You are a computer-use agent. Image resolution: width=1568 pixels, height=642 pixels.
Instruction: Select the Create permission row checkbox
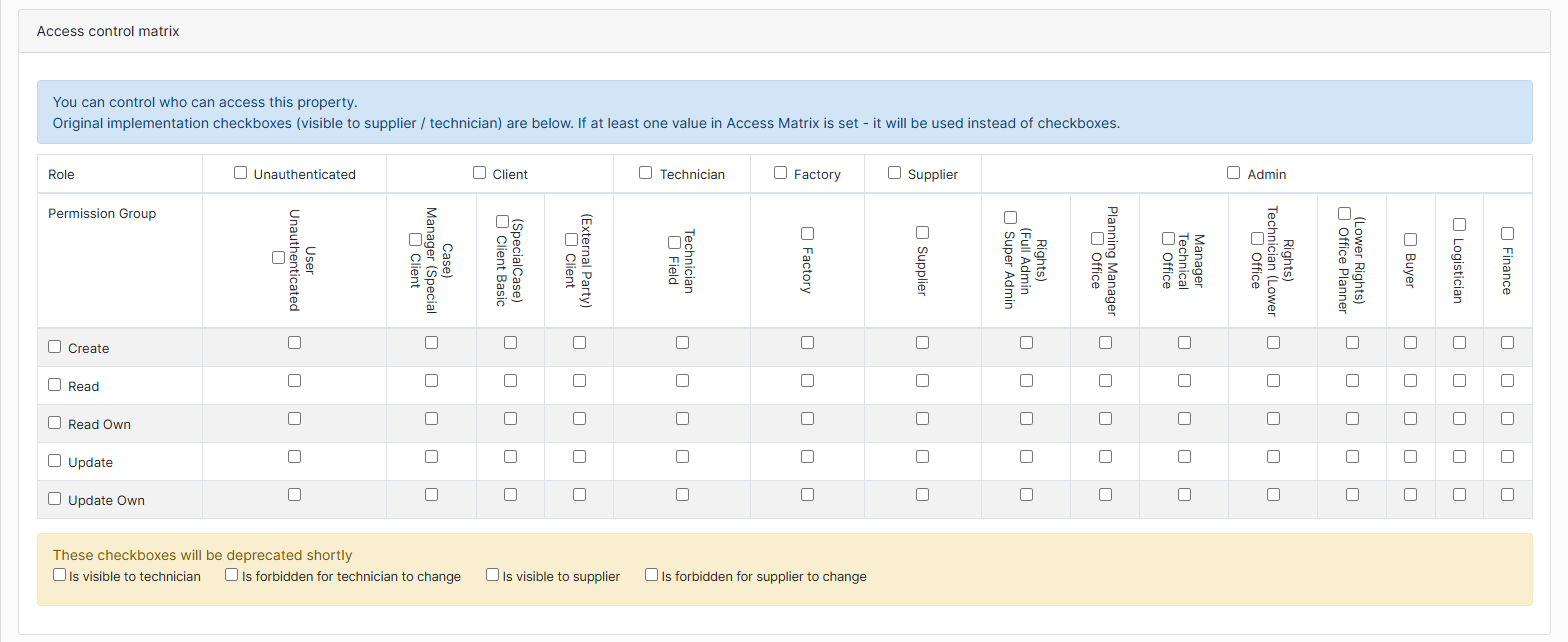click(55, 346)
